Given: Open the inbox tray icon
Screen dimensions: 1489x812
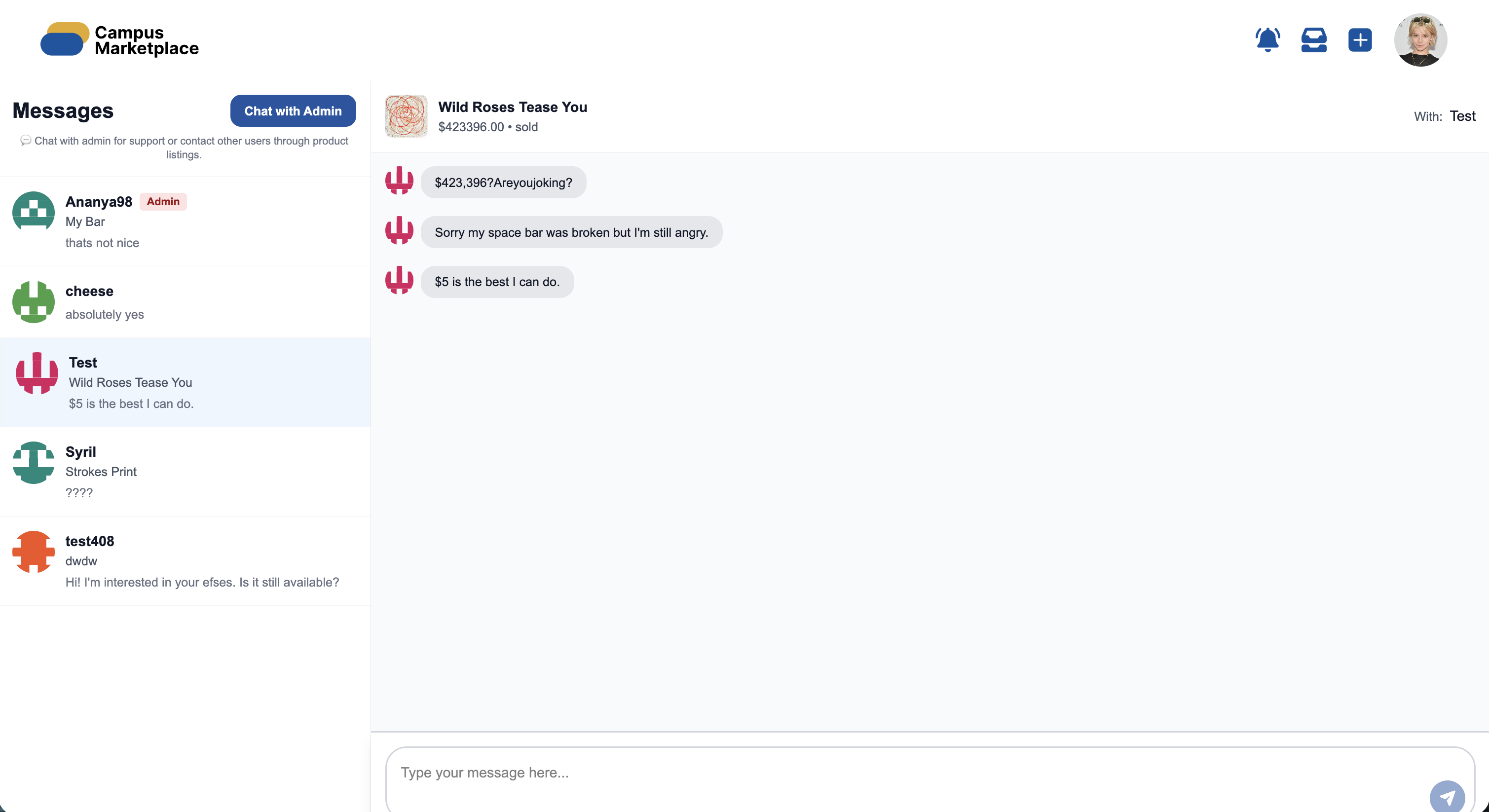Looking at the screenshot, I should point(1313,40).
